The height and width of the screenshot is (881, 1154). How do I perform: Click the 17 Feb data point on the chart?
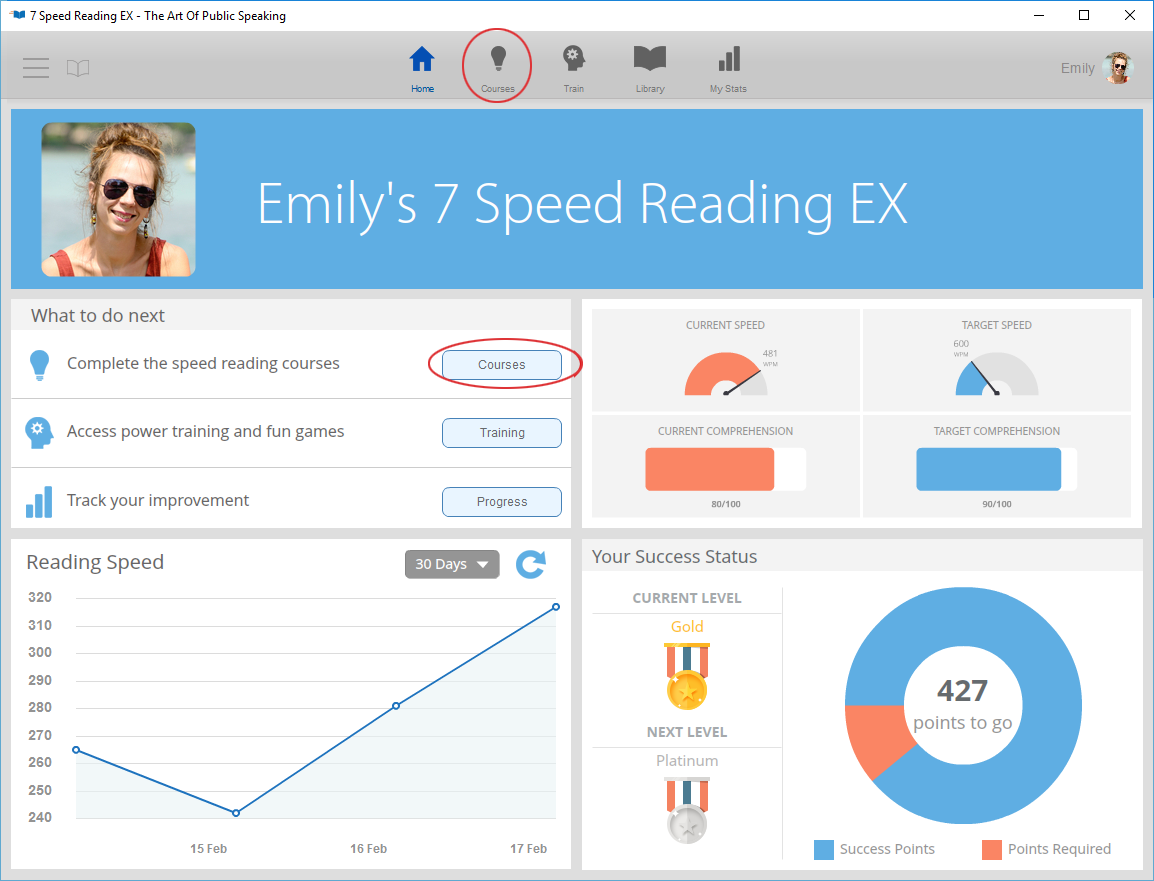556,607
